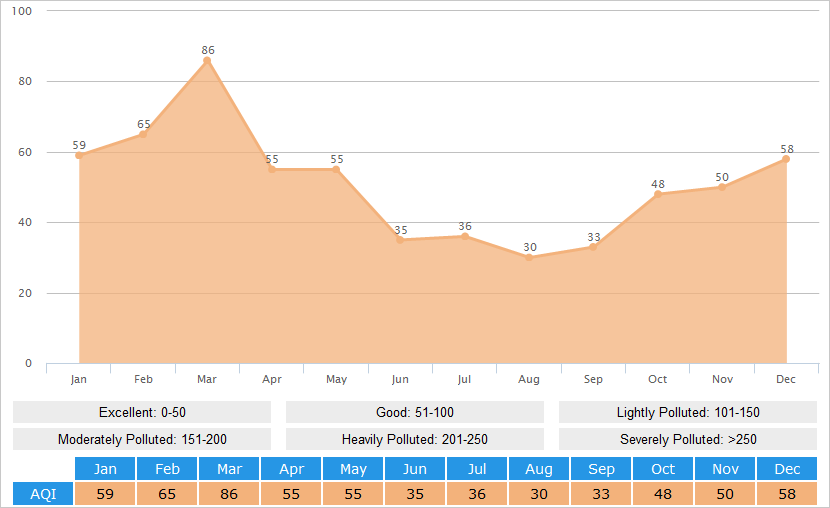Click the August data point labeled 30
830x508 pixels.
click(x=529, y=258)
